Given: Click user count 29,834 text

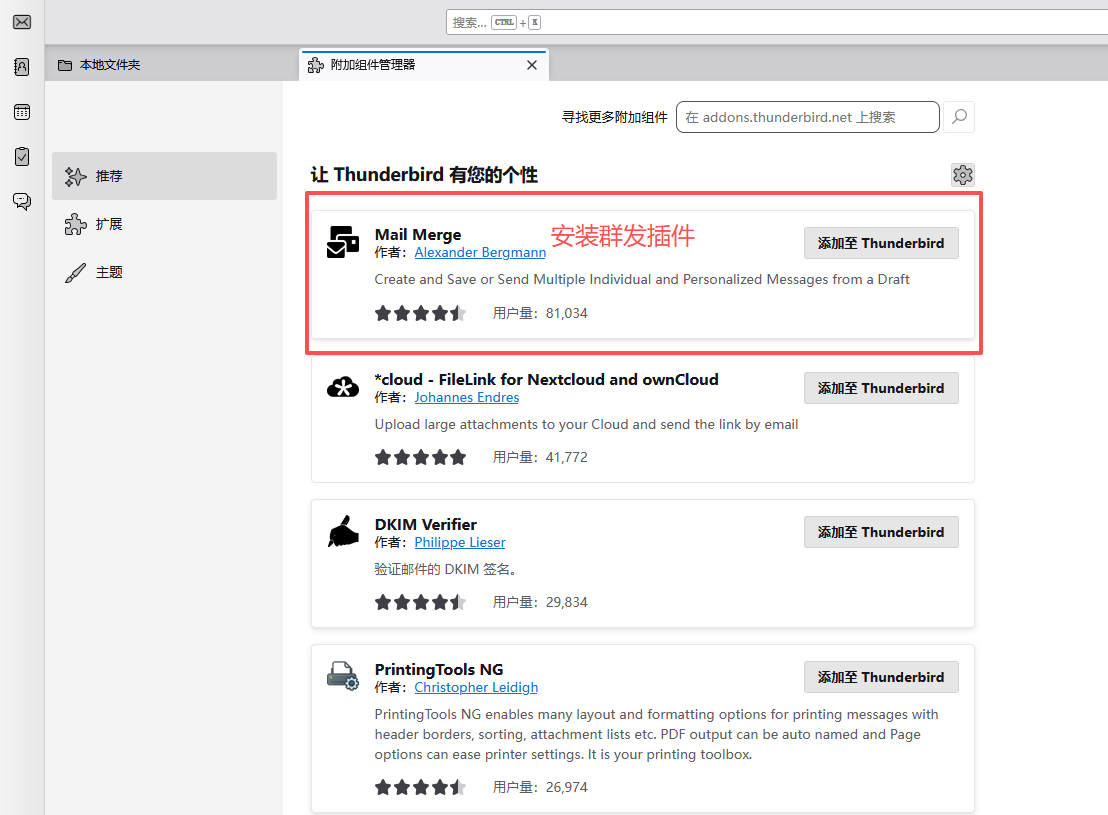Looking at the screenshot, I should point(567,602).
